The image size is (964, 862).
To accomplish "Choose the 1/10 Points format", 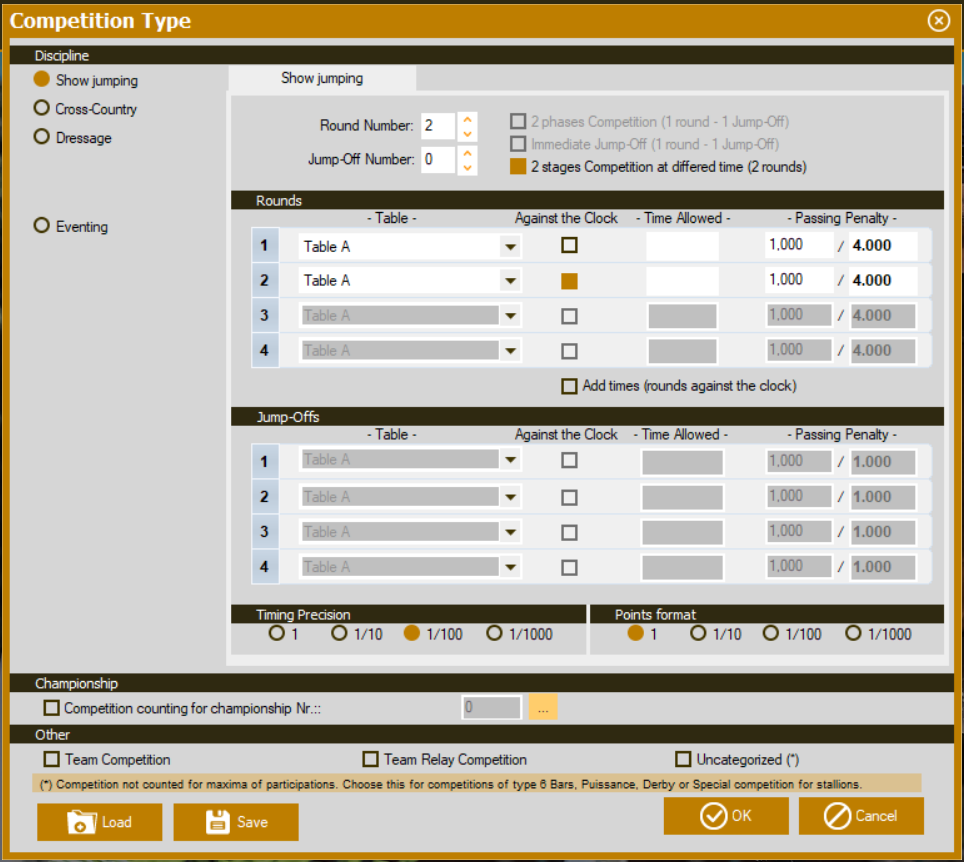I will [699, 633].
